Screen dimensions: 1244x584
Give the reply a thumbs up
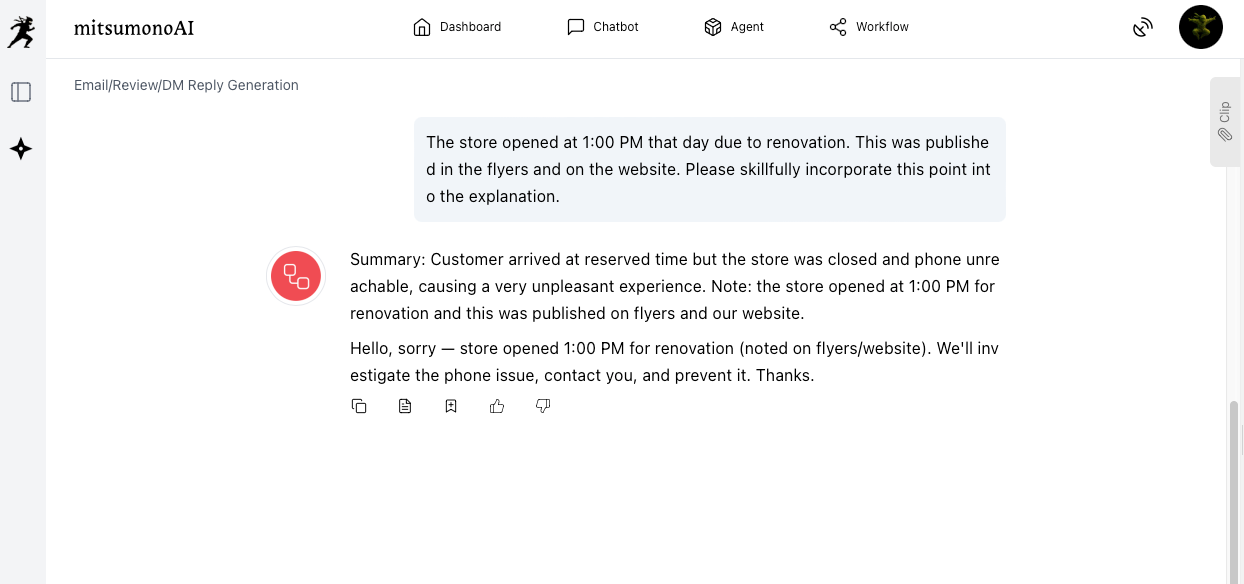point(497,406)
